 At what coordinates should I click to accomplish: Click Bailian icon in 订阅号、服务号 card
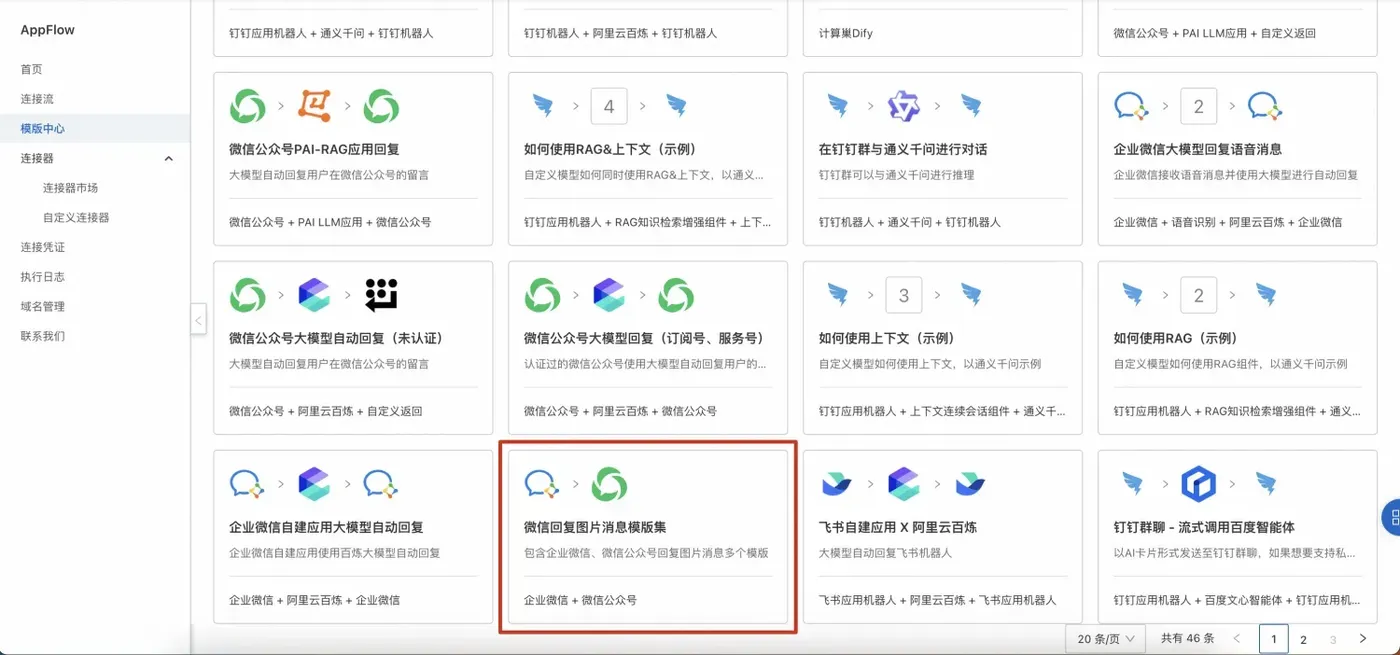tap(609, 295)
